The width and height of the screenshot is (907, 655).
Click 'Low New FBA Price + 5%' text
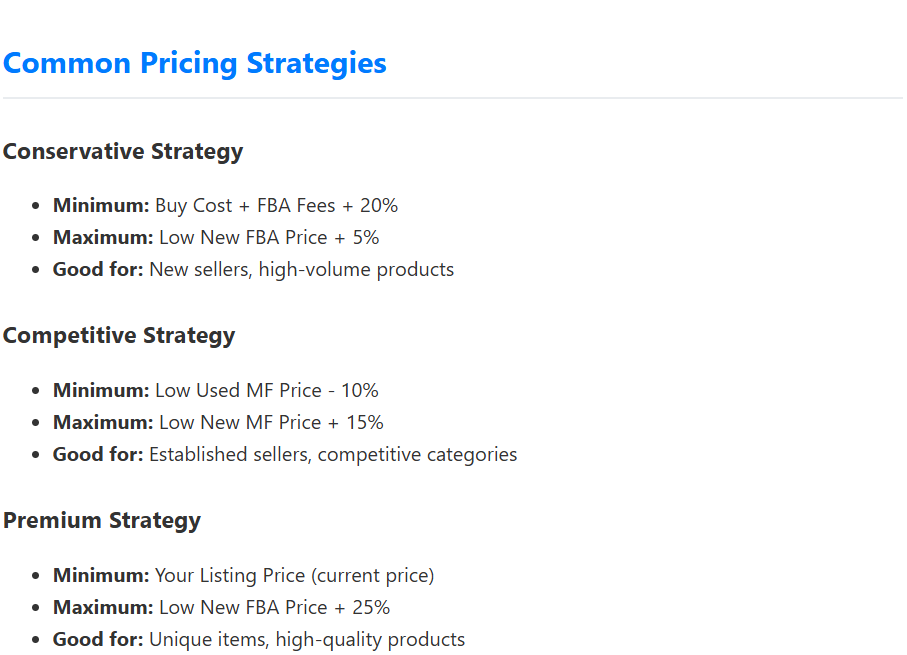(269, 237)
